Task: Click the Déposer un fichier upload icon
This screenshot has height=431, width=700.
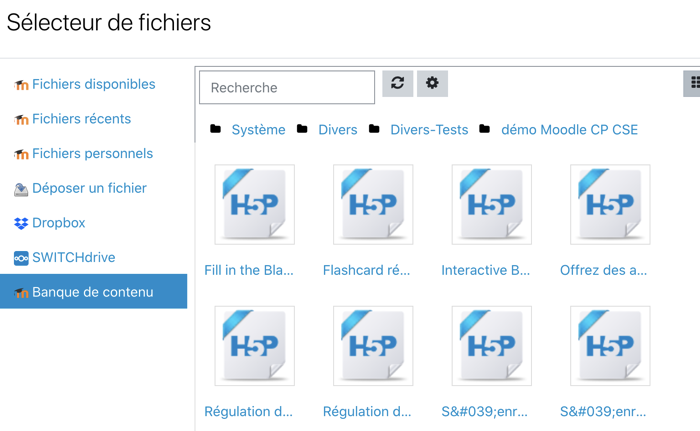Action: point(21,189)
